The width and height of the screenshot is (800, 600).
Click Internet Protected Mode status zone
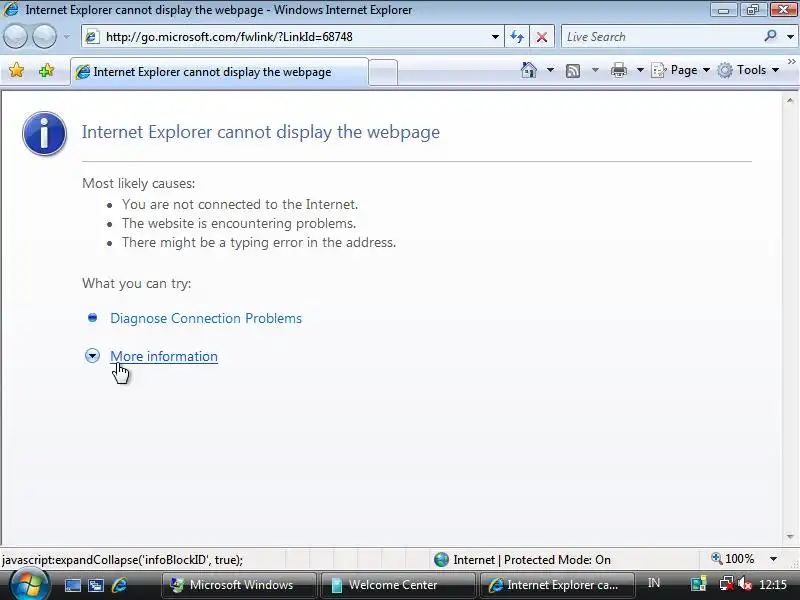coord(522,560)
